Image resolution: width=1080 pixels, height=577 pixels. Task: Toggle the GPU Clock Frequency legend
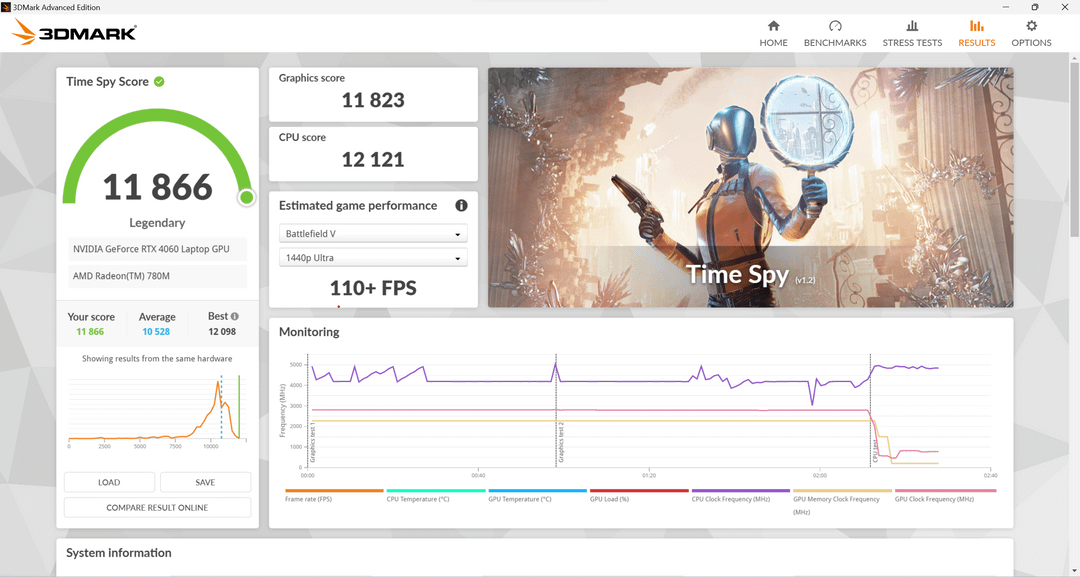pos(944,495)
